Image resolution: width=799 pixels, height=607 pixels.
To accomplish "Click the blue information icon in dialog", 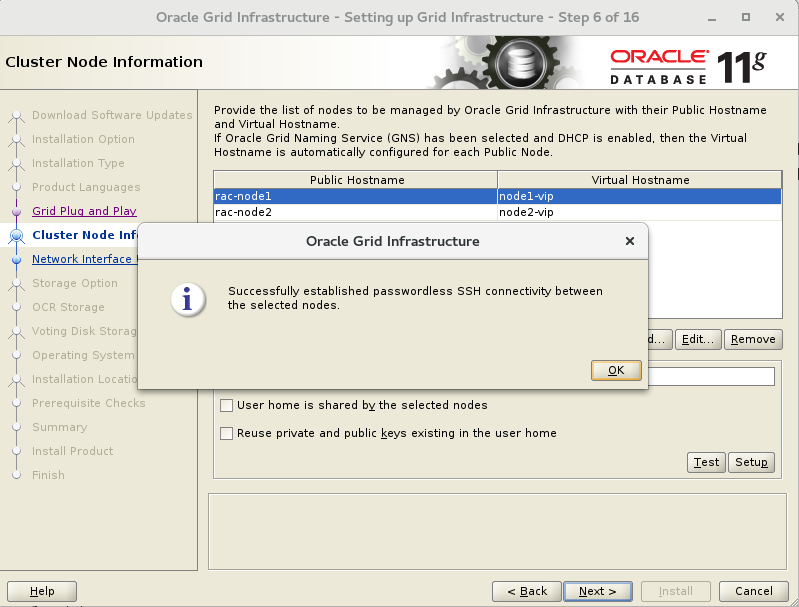I will point(188,299).
